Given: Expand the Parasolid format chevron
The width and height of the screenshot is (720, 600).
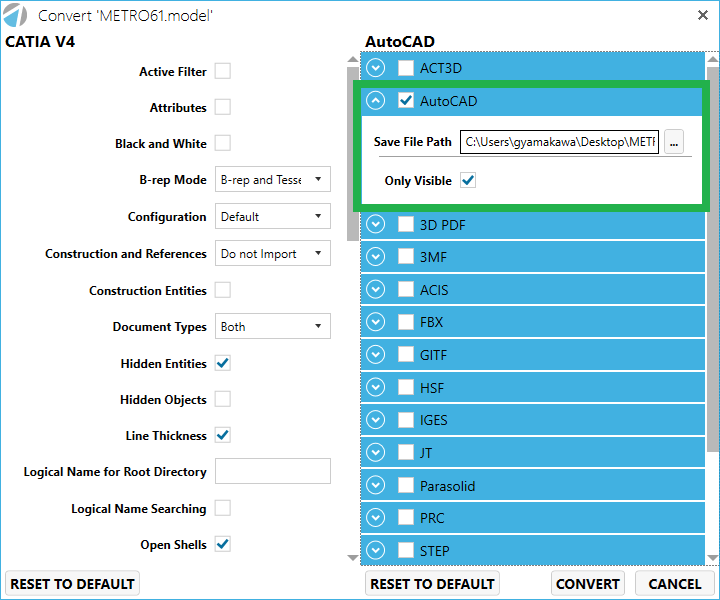Looking at the screenshot, I should [376, 485].
